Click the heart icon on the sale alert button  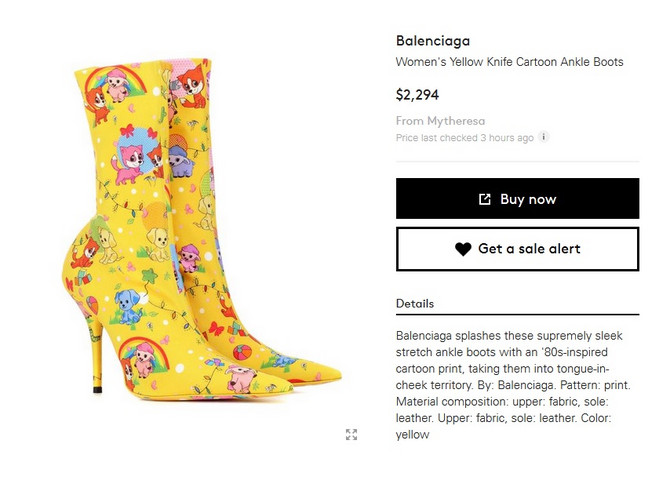pyautogui.click(x=463, y=249)
